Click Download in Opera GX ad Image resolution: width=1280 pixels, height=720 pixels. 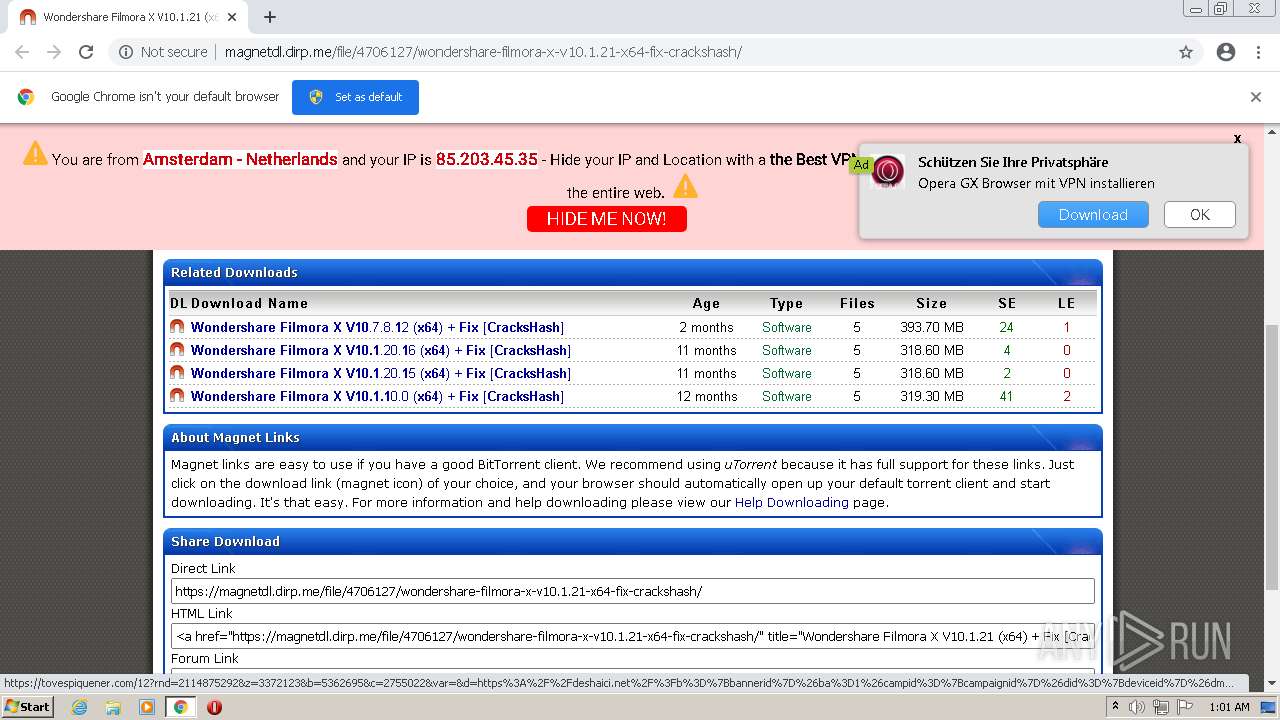1093,215
